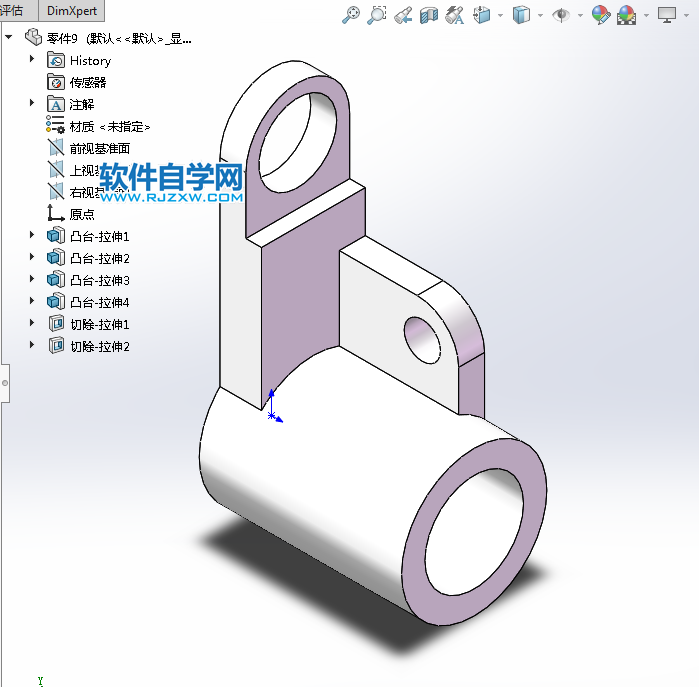
Task: Expand the 注解 annotations folder
Action: pyautogui.click(x=32, y=103)
